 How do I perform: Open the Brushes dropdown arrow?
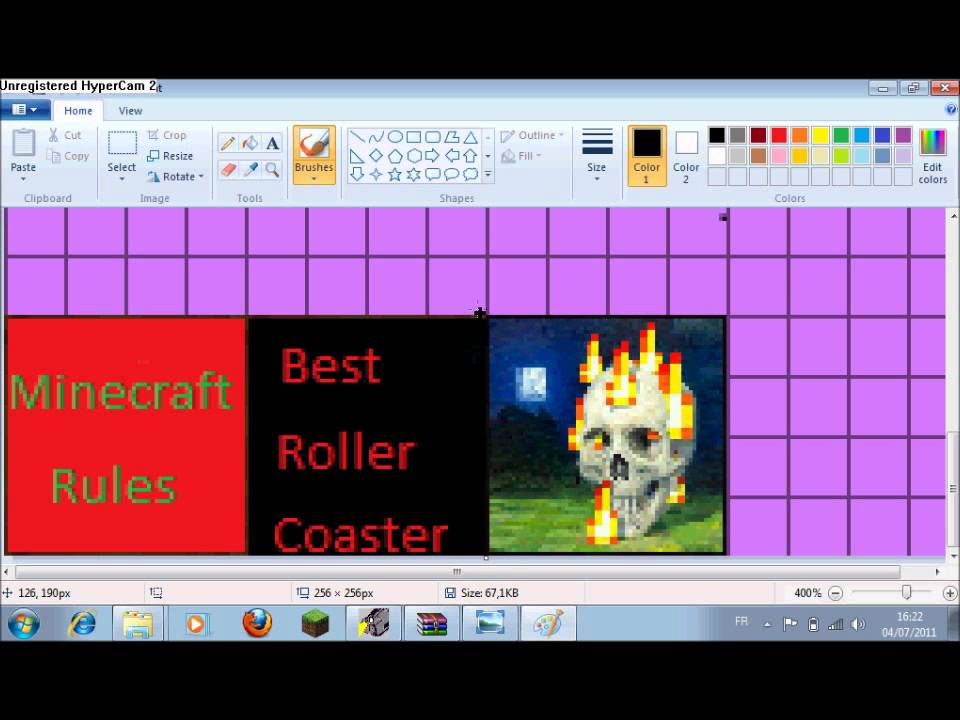(x=313, y=179)
